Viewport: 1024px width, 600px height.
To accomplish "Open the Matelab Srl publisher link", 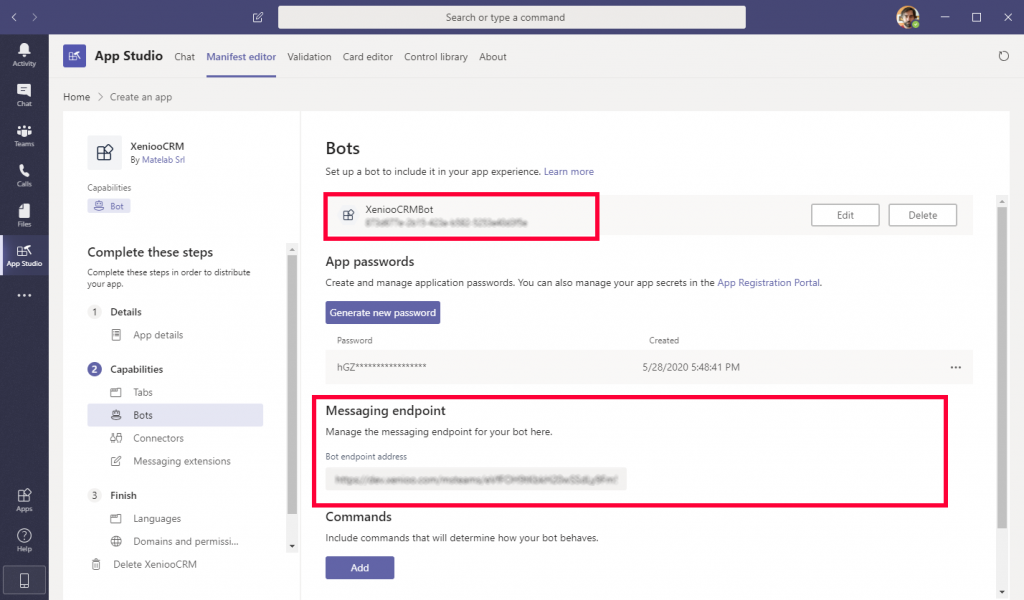I will 163,159.
